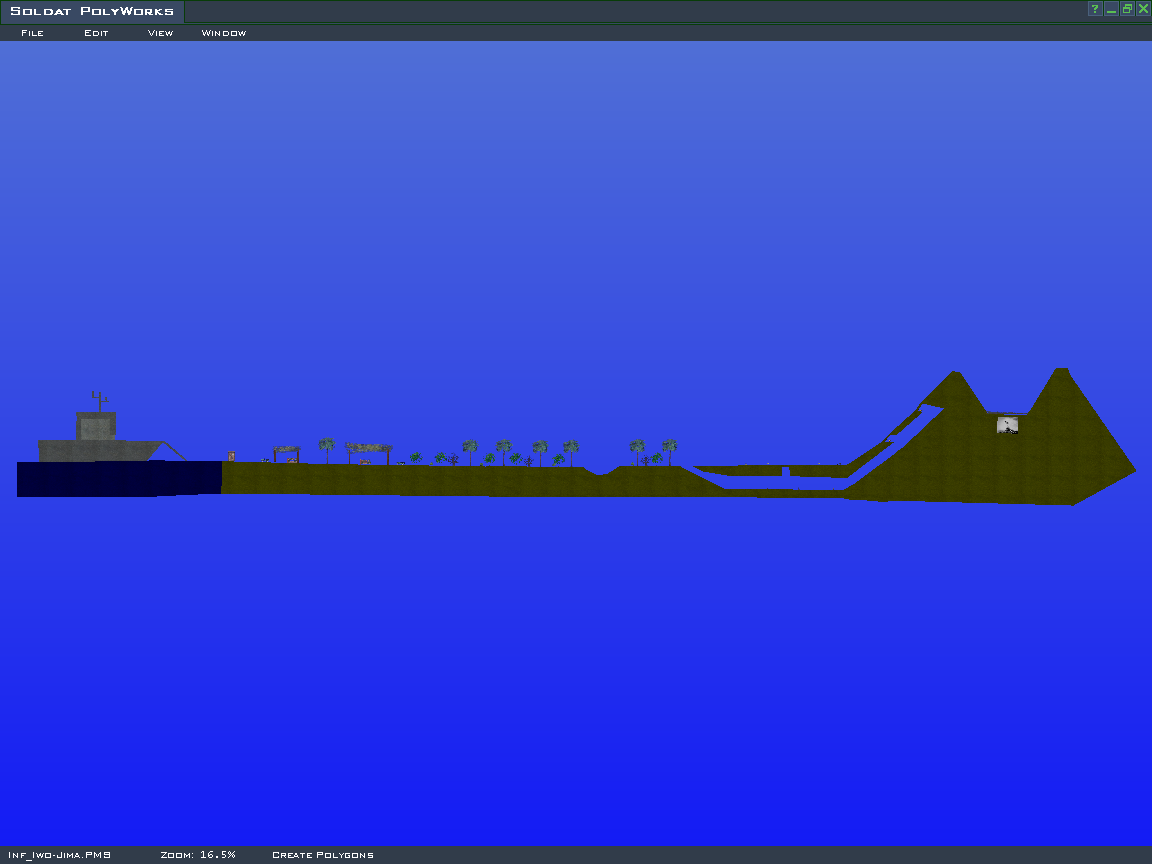Viewport: 1152px width, 864px height.
Task: Click the gray ship's cabin on the map
Action: [x=96, y=428]
